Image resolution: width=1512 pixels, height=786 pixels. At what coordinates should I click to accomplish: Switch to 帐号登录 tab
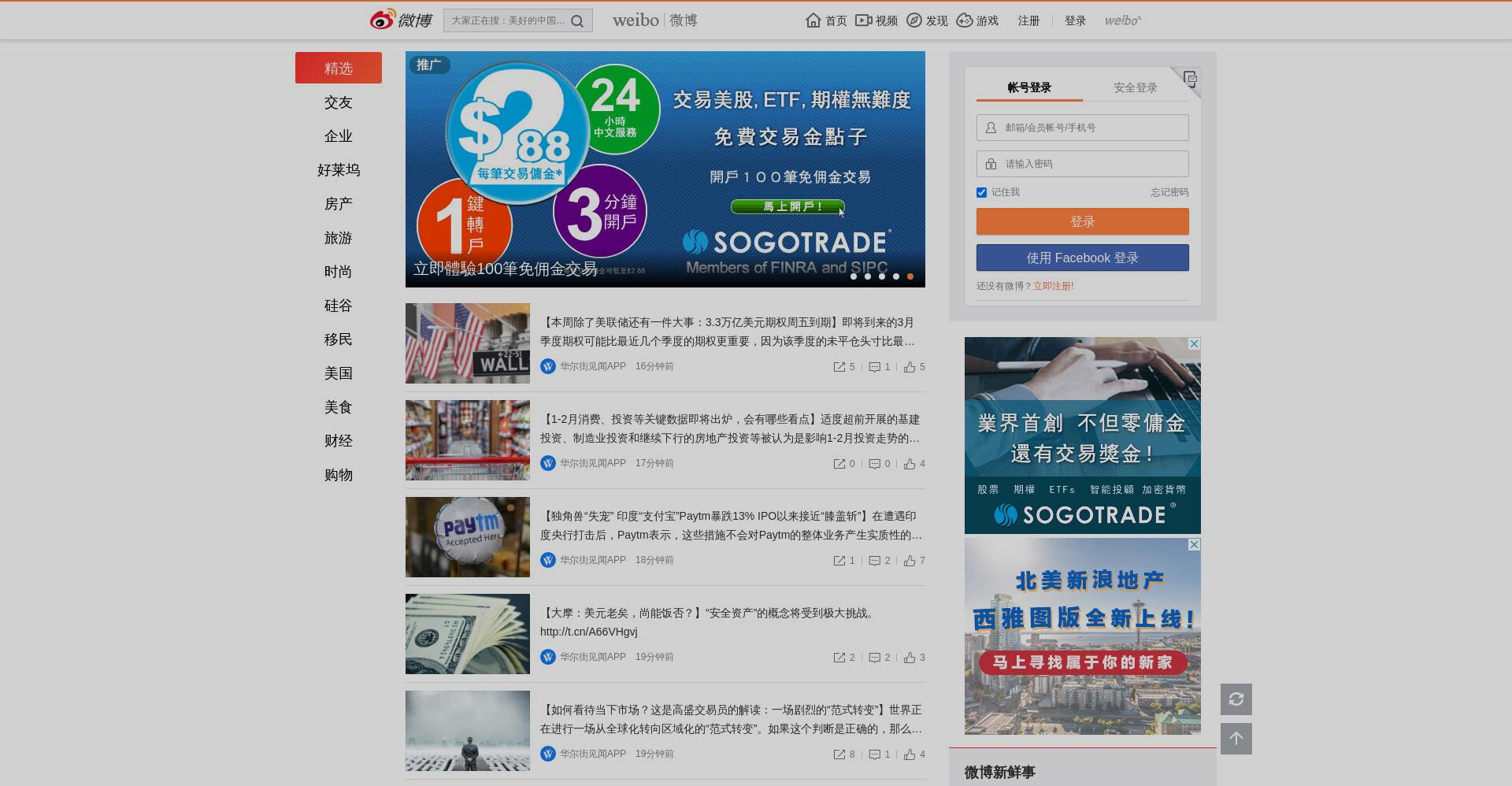click(1029, 87)
